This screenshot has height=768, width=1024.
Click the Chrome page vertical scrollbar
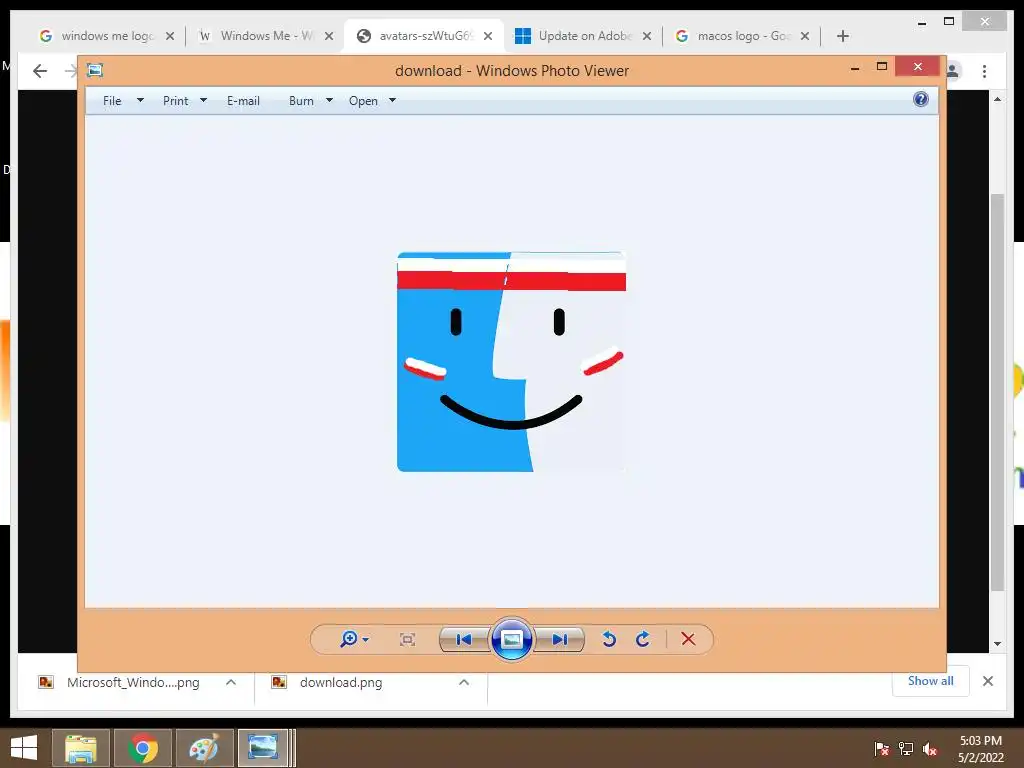click(997, 392)
